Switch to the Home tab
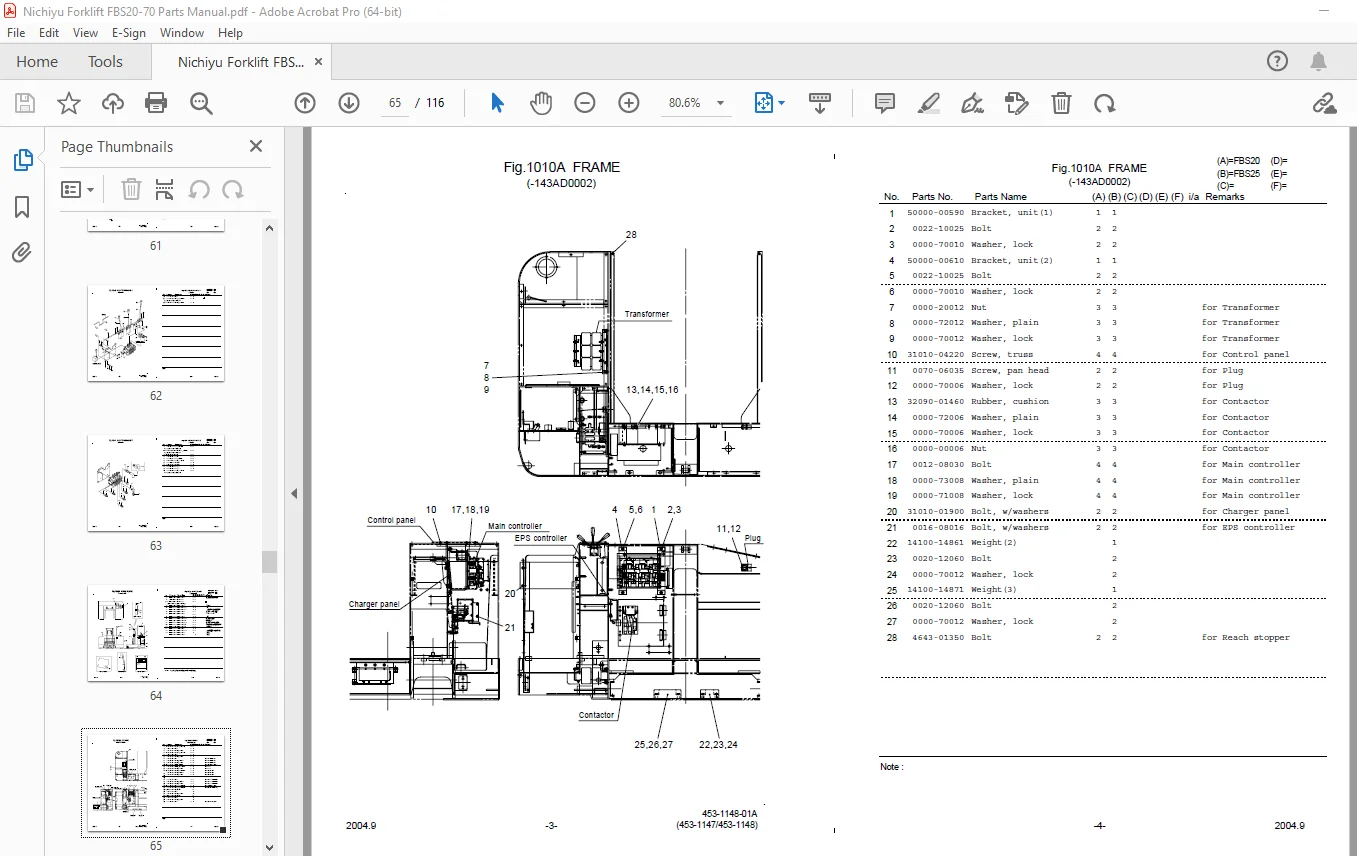 (37, 61)
